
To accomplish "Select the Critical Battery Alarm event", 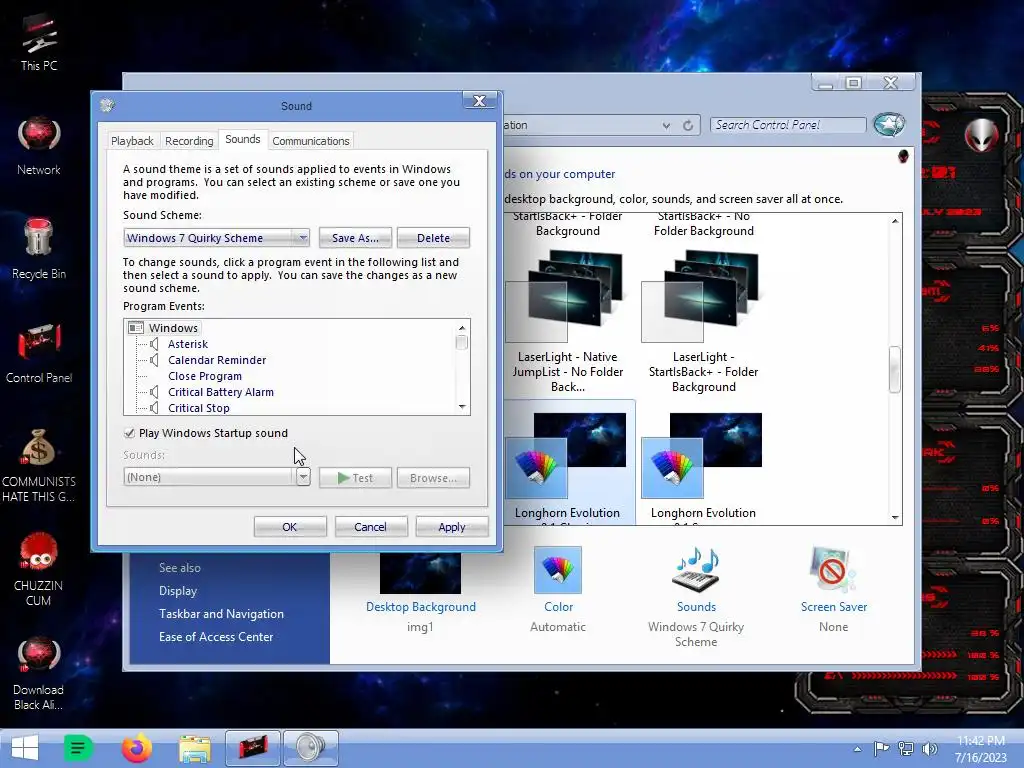I will tap(221, 392).
